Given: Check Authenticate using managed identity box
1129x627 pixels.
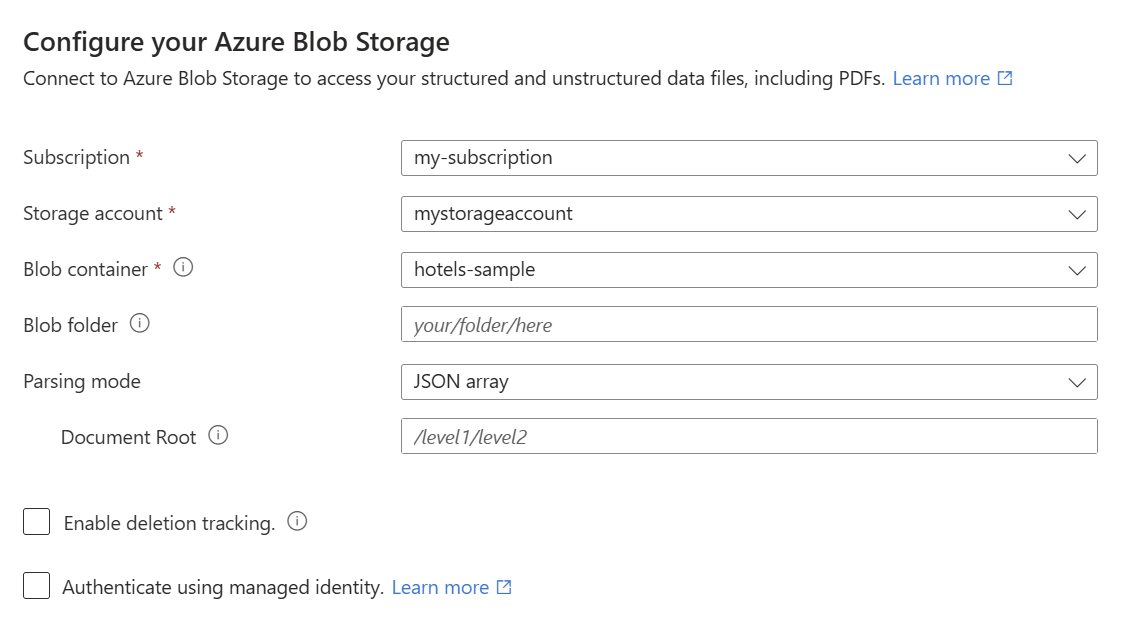Looking at the screenshot, I should [37, 586].
